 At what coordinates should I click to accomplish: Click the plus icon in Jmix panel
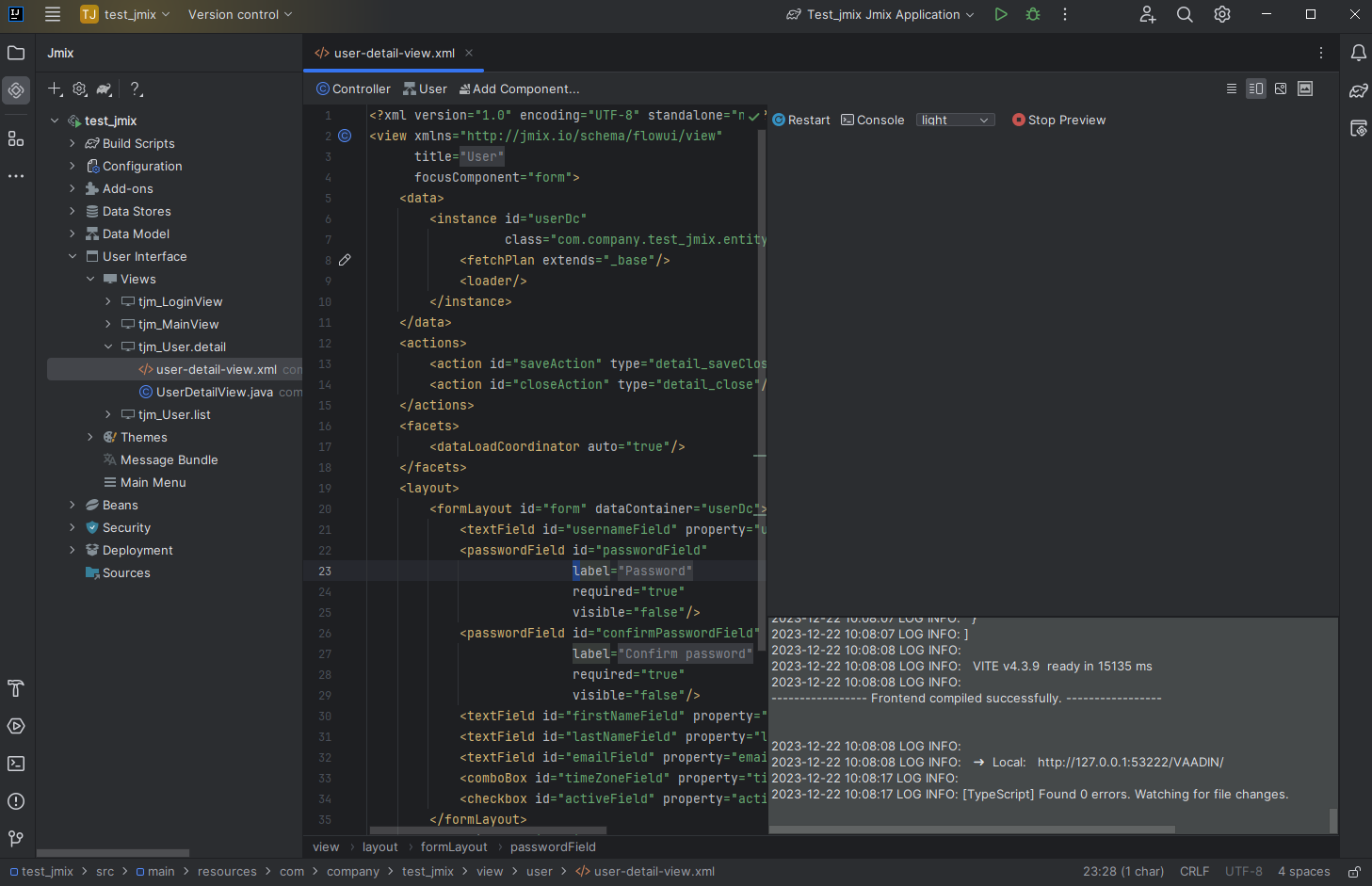56,89
